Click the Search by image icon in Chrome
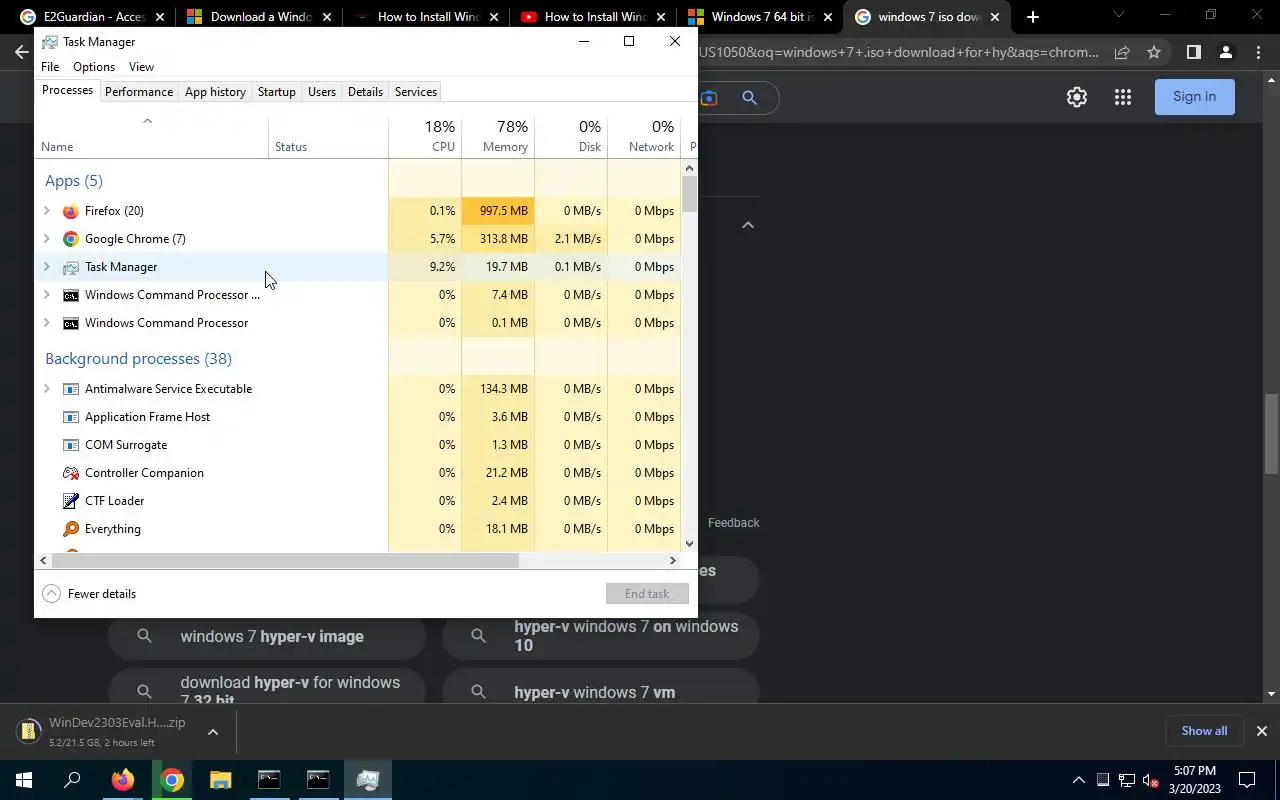Screen dimensions: 1280x800 [x=709, y=97]
